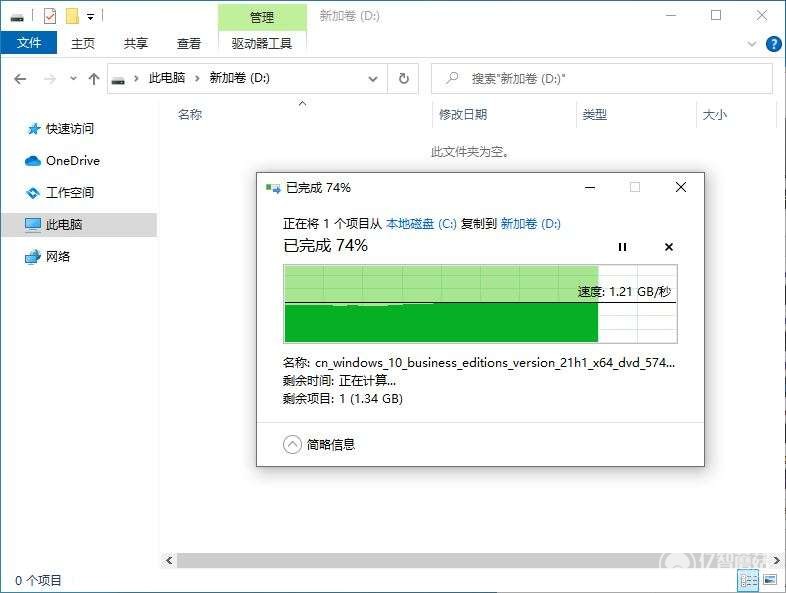Close the copy progress dialog window
786x593 pixels.
[681, 187]
